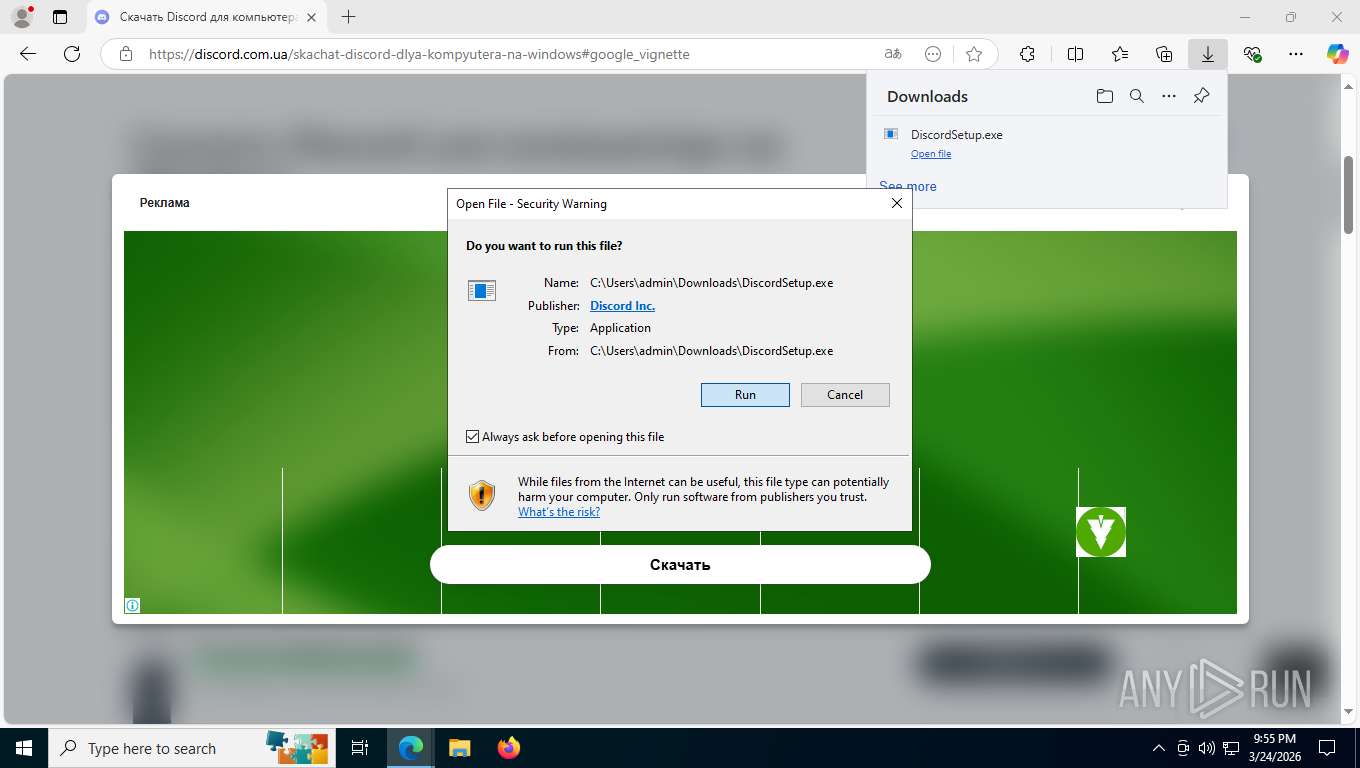The image size is (1360, 768).
Task: Reload the page with the refresh icon
Action: [72, 54]
